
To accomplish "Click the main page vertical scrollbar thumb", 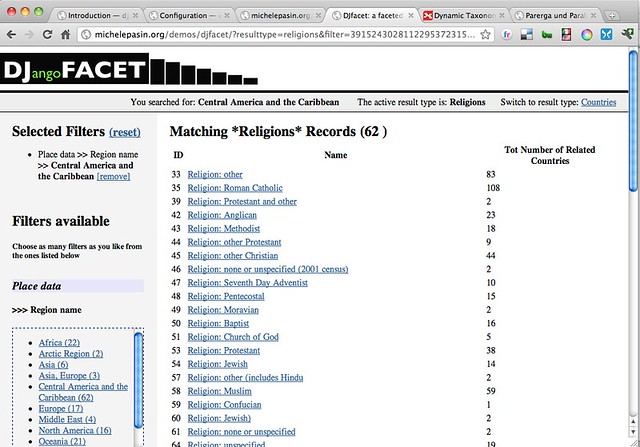I will coord(633,120).
